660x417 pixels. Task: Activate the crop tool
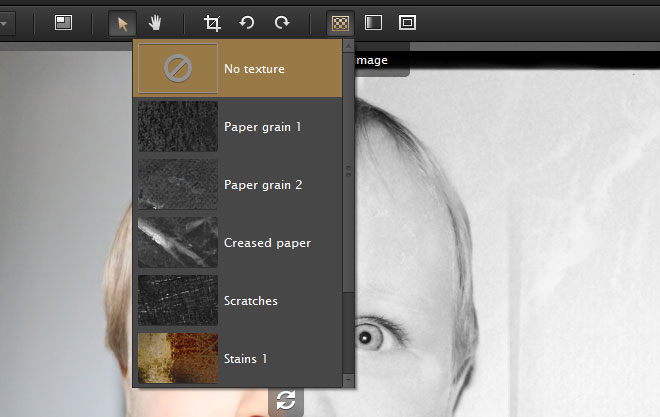pos(212,23)
